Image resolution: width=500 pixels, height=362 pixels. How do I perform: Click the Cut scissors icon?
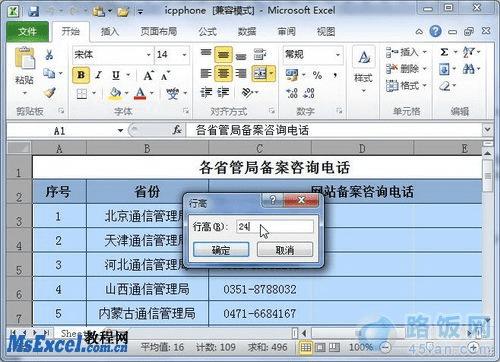(x=49, y=54)
